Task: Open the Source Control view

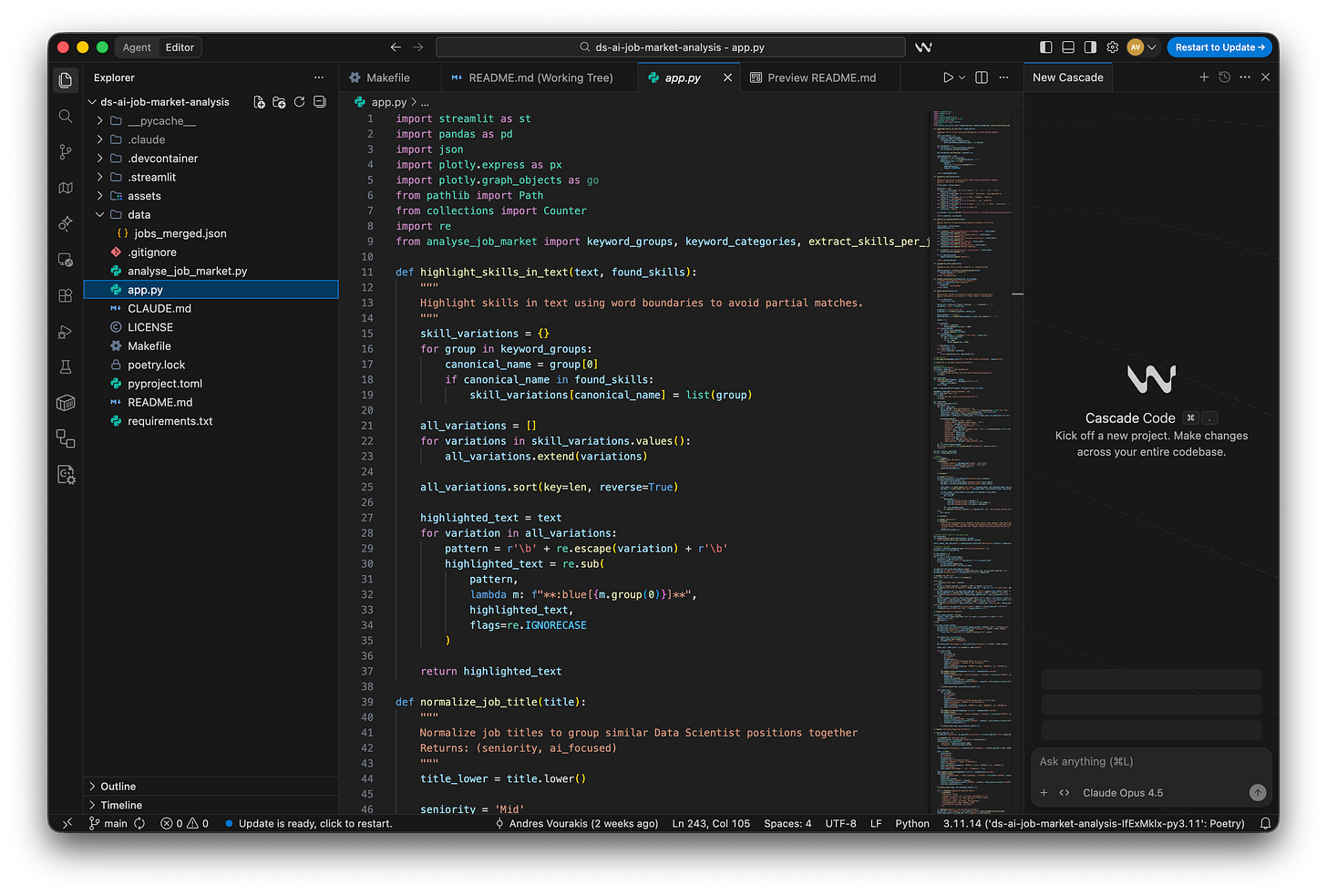Action: coord(66,152)
